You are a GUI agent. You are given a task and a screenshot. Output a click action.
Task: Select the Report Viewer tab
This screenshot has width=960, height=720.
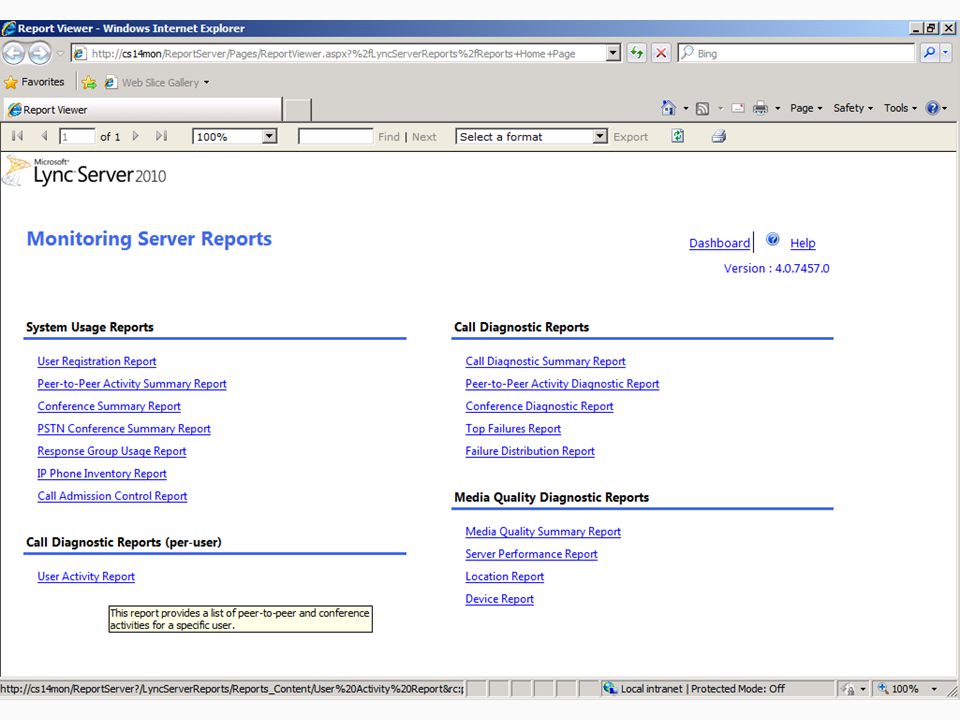coord(142,110)
